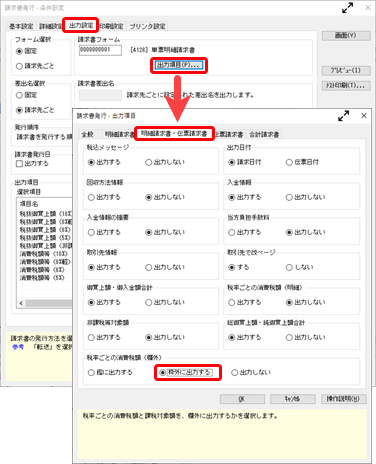376x464 pixels.
Task: Choose 伝票日付 for 出力日付
Action: (x=302, y=162)
